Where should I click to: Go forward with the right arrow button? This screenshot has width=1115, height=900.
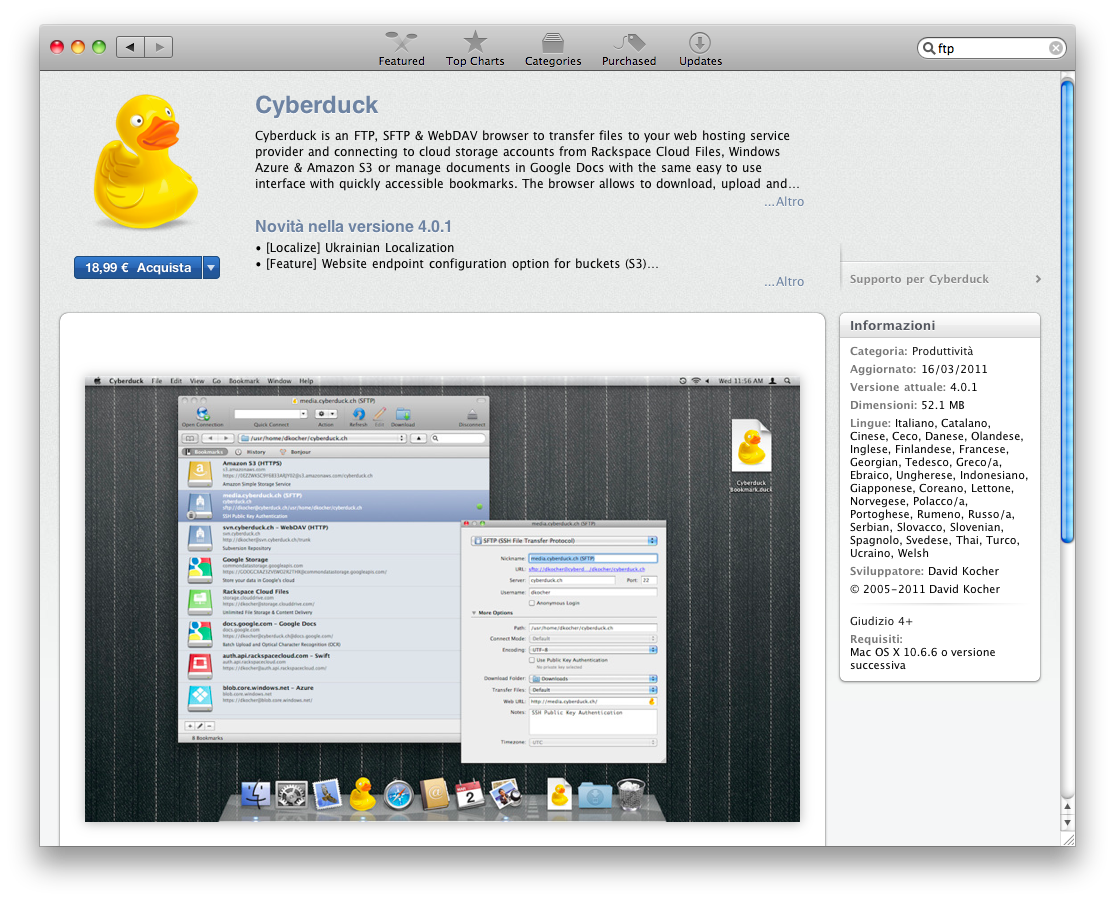[x=159, y=47]
